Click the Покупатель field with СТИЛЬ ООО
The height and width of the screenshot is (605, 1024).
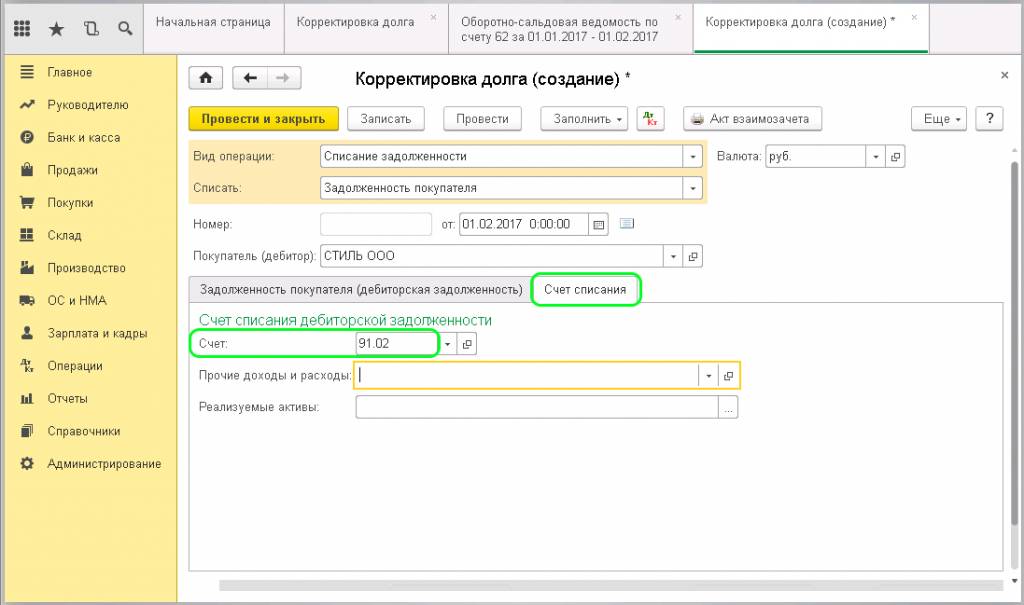pos(492,256)
